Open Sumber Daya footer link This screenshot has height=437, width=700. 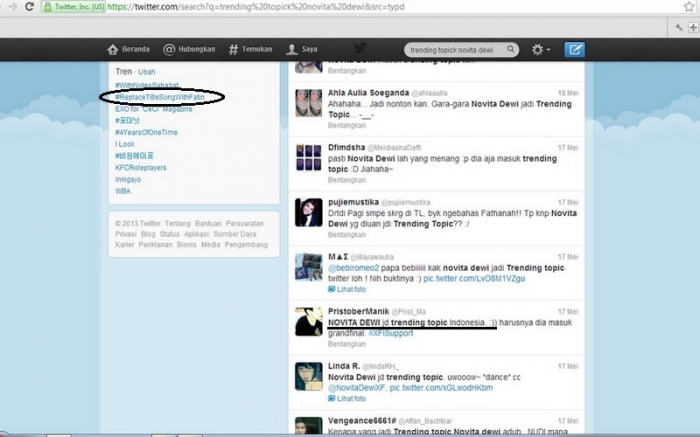click(x=235, y=234)
